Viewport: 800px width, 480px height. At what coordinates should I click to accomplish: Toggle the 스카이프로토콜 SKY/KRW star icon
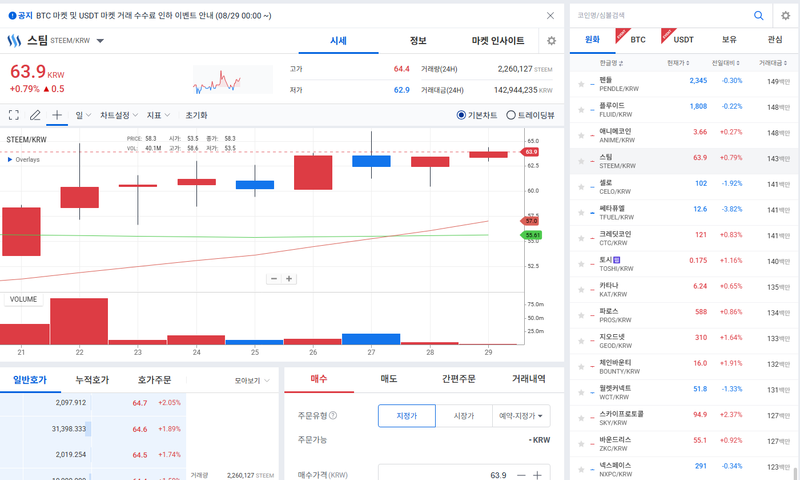(x=581, y=418)
